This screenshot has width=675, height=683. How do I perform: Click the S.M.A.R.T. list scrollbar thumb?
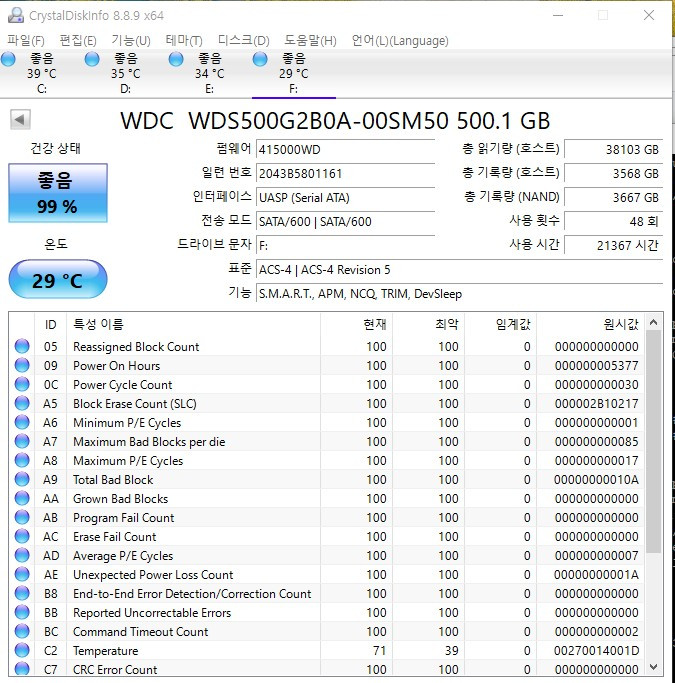click(653, 442)
